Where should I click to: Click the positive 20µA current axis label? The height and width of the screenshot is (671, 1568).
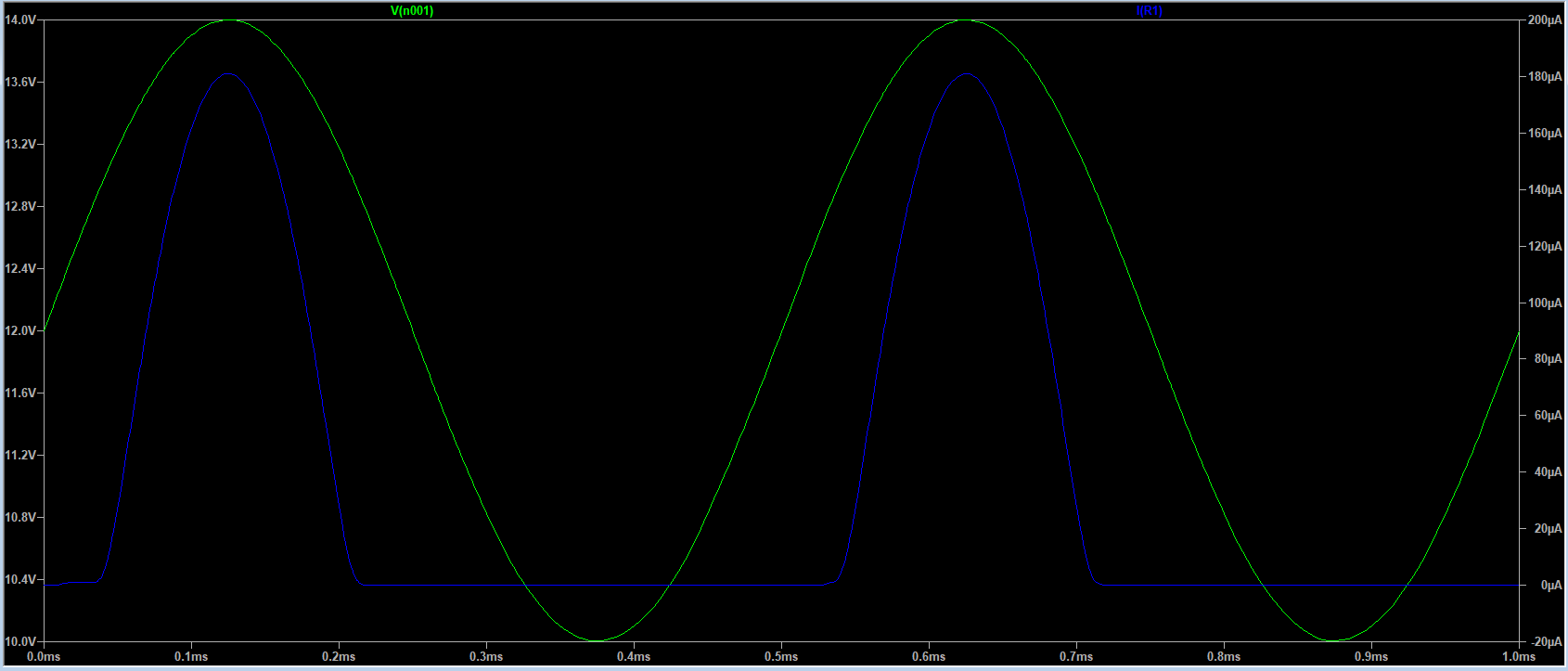click(1548, 529)
